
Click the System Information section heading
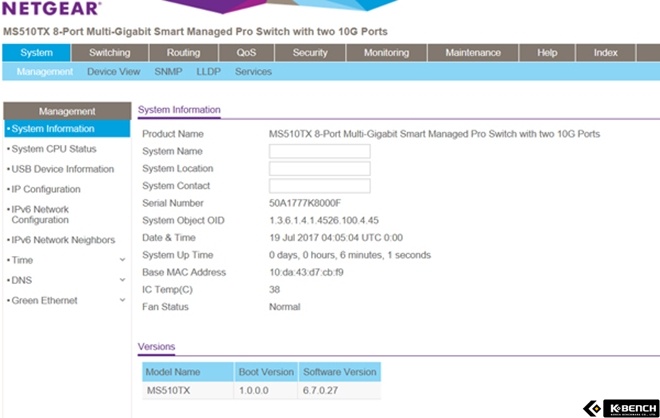(179, 110)
